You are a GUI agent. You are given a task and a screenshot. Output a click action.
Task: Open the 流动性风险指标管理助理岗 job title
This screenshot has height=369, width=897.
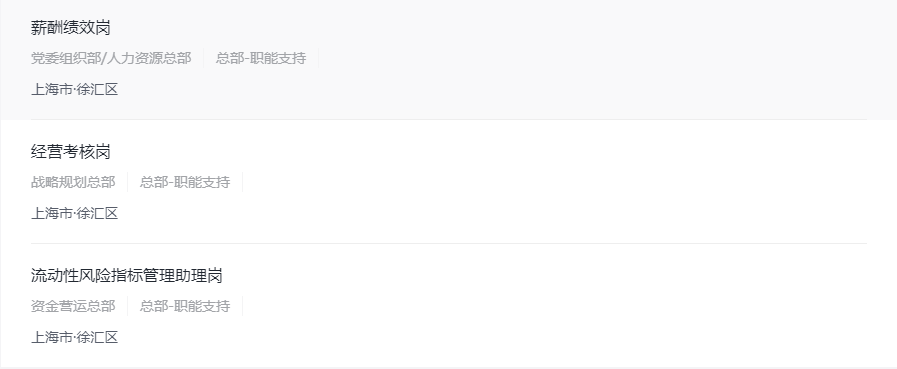(126, 276)
